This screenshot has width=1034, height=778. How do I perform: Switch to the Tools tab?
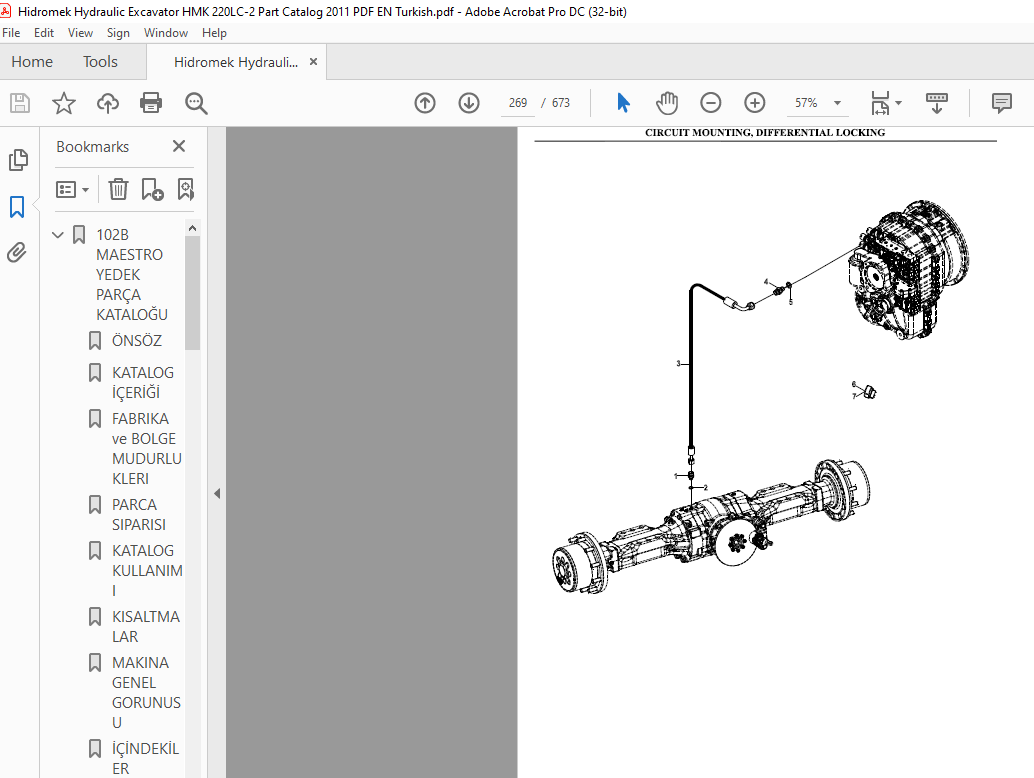[100, 62]
